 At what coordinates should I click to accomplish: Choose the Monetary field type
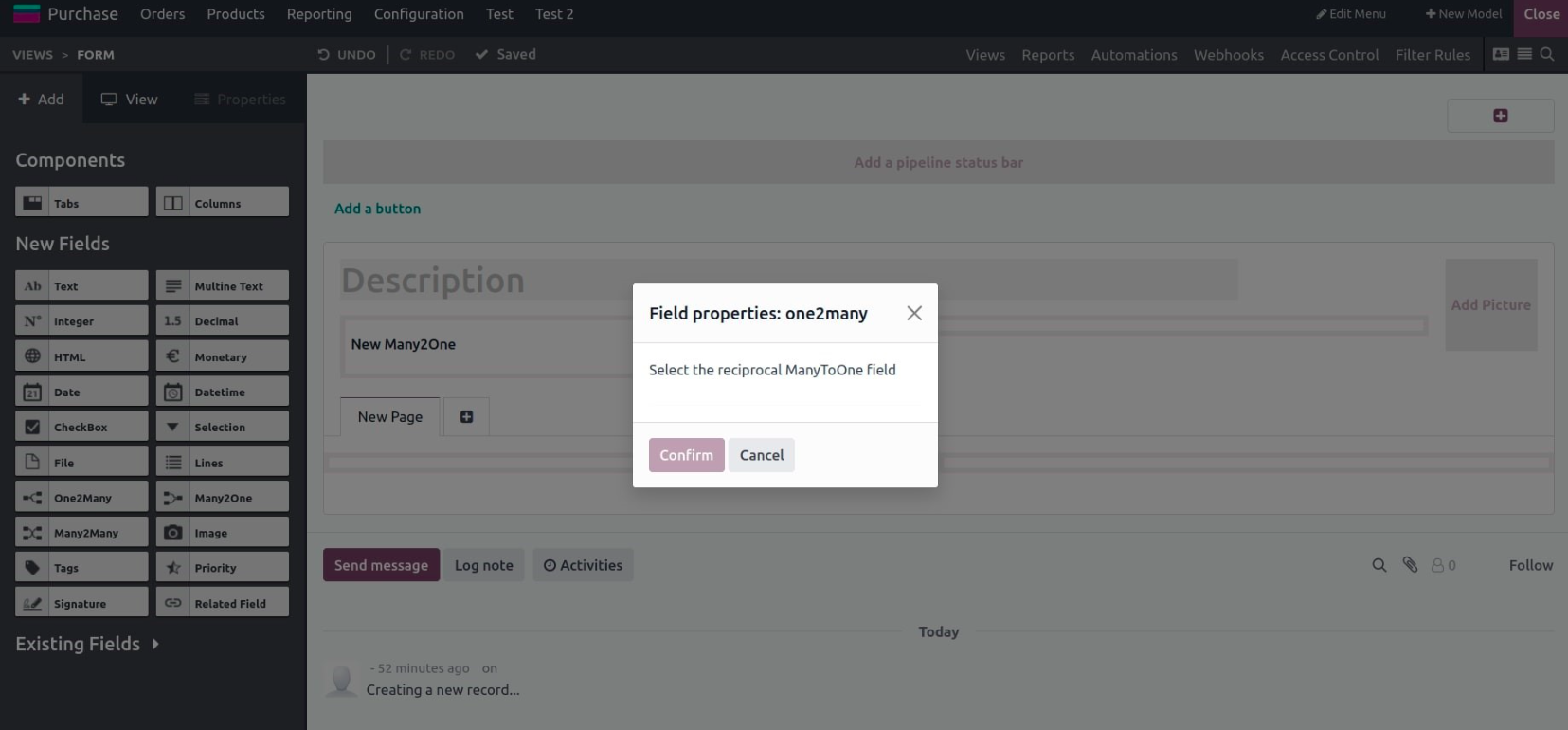(223, 356)
